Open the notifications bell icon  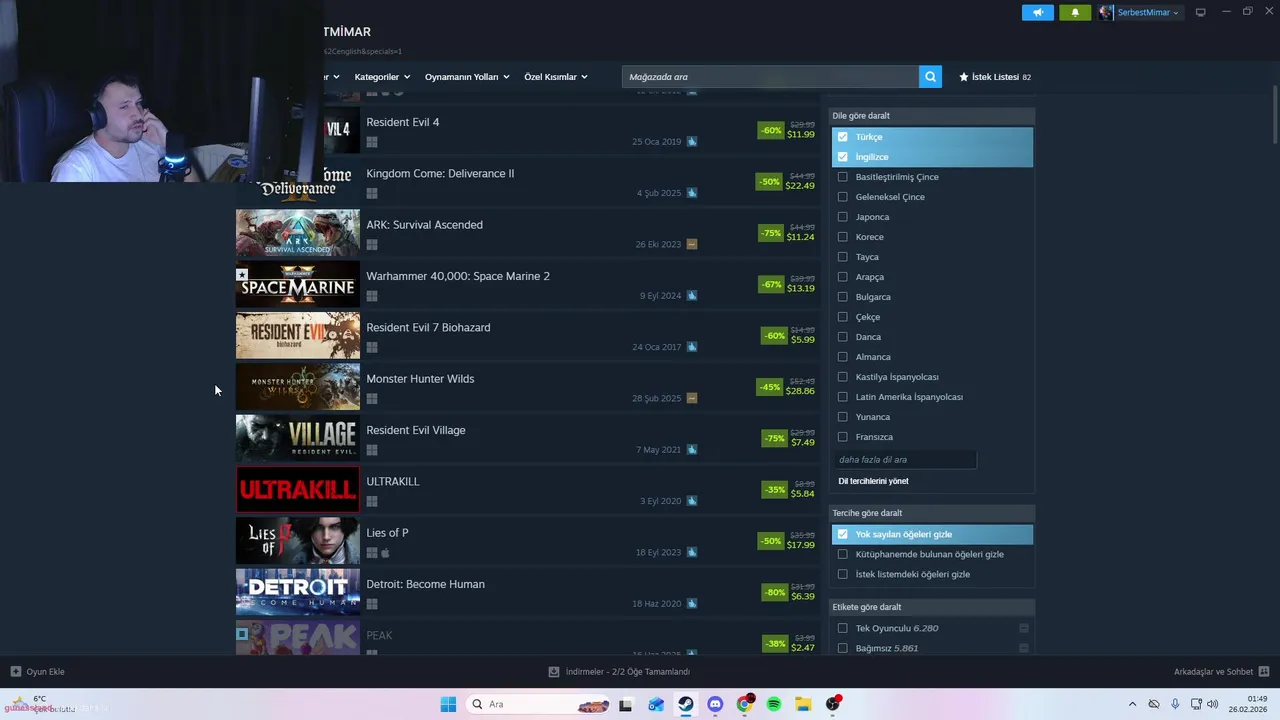(1075, 13)
